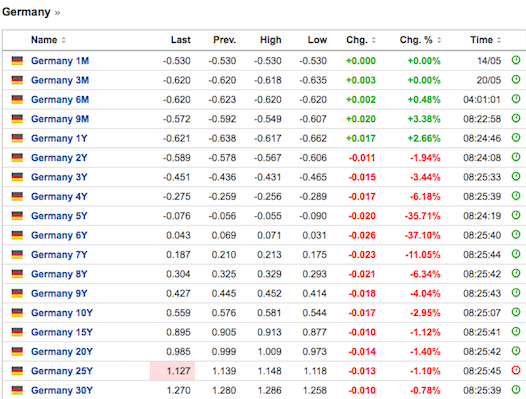Click the High column header
Image resolution: width=526 pixels, height=399 pixels.
[270, 40]
